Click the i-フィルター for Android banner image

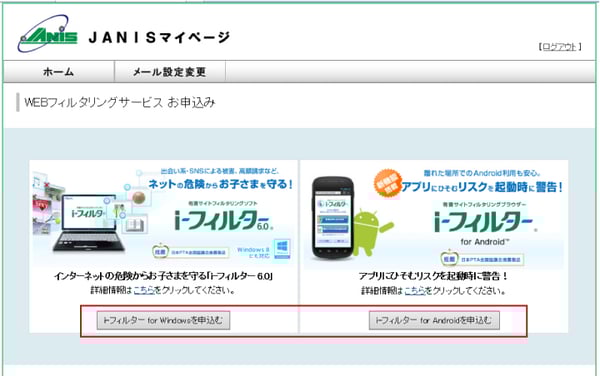[x=434, y=215]
